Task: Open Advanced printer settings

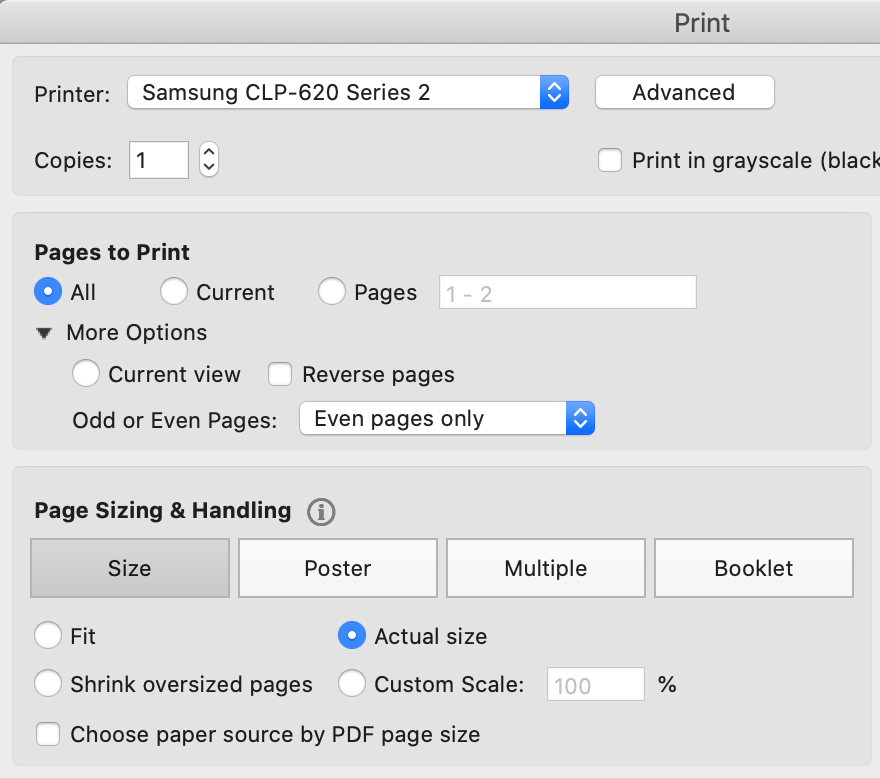Action: pyautogui.click(x=684, y=92)
